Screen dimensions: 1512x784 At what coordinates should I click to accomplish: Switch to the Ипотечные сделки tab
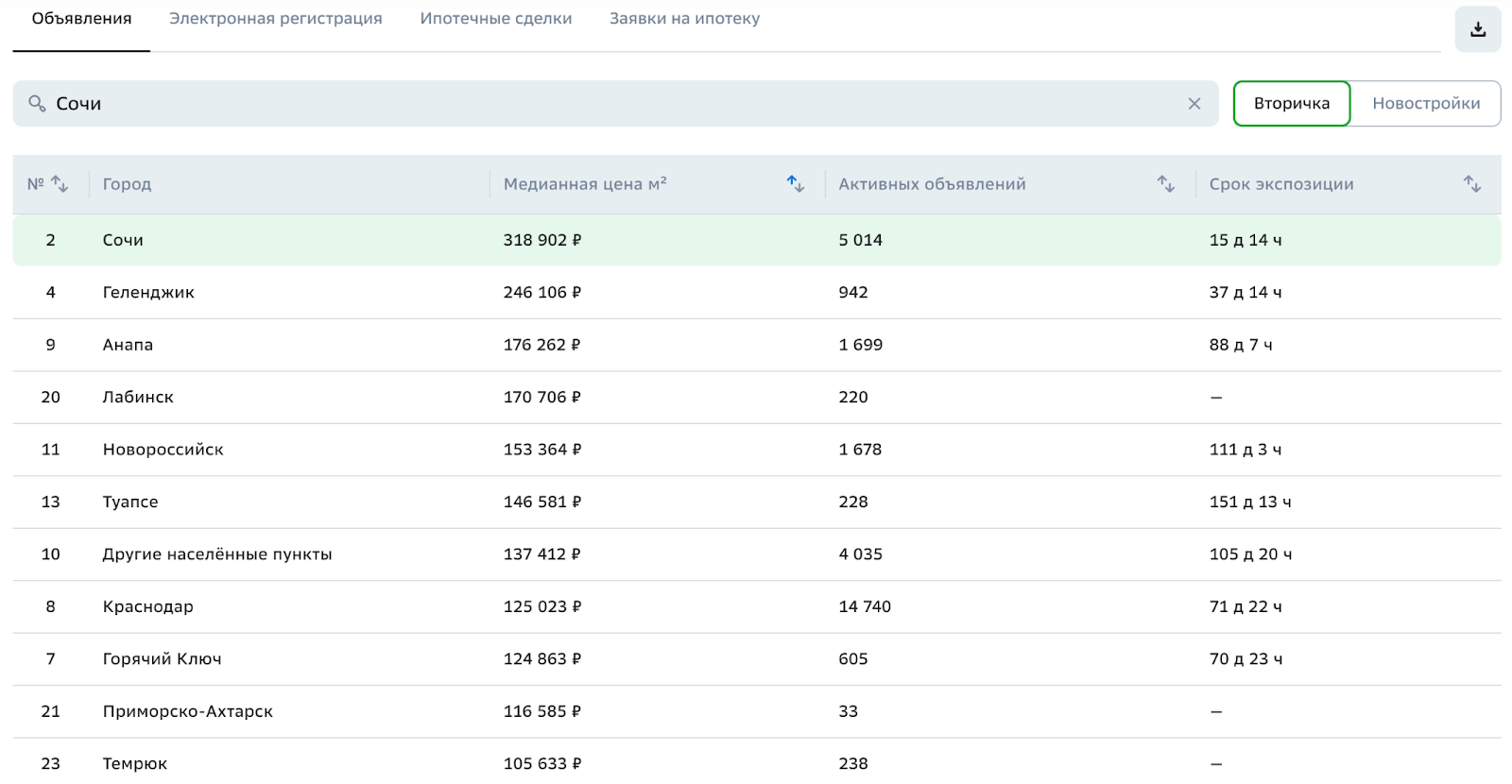[496, 19]
